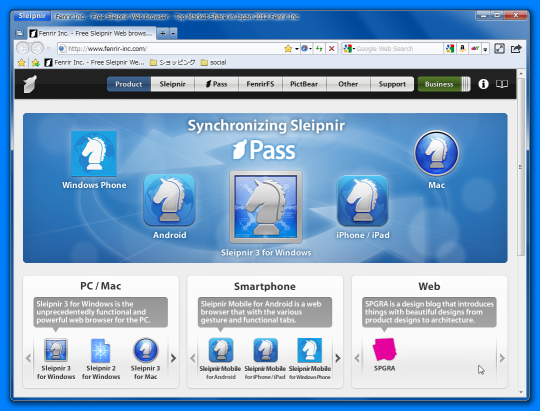The height and width of the screenshot is (411, 540).
Task: Open Sleipnir Mobile for Windows Phone icon
Action: coord(310,350)
